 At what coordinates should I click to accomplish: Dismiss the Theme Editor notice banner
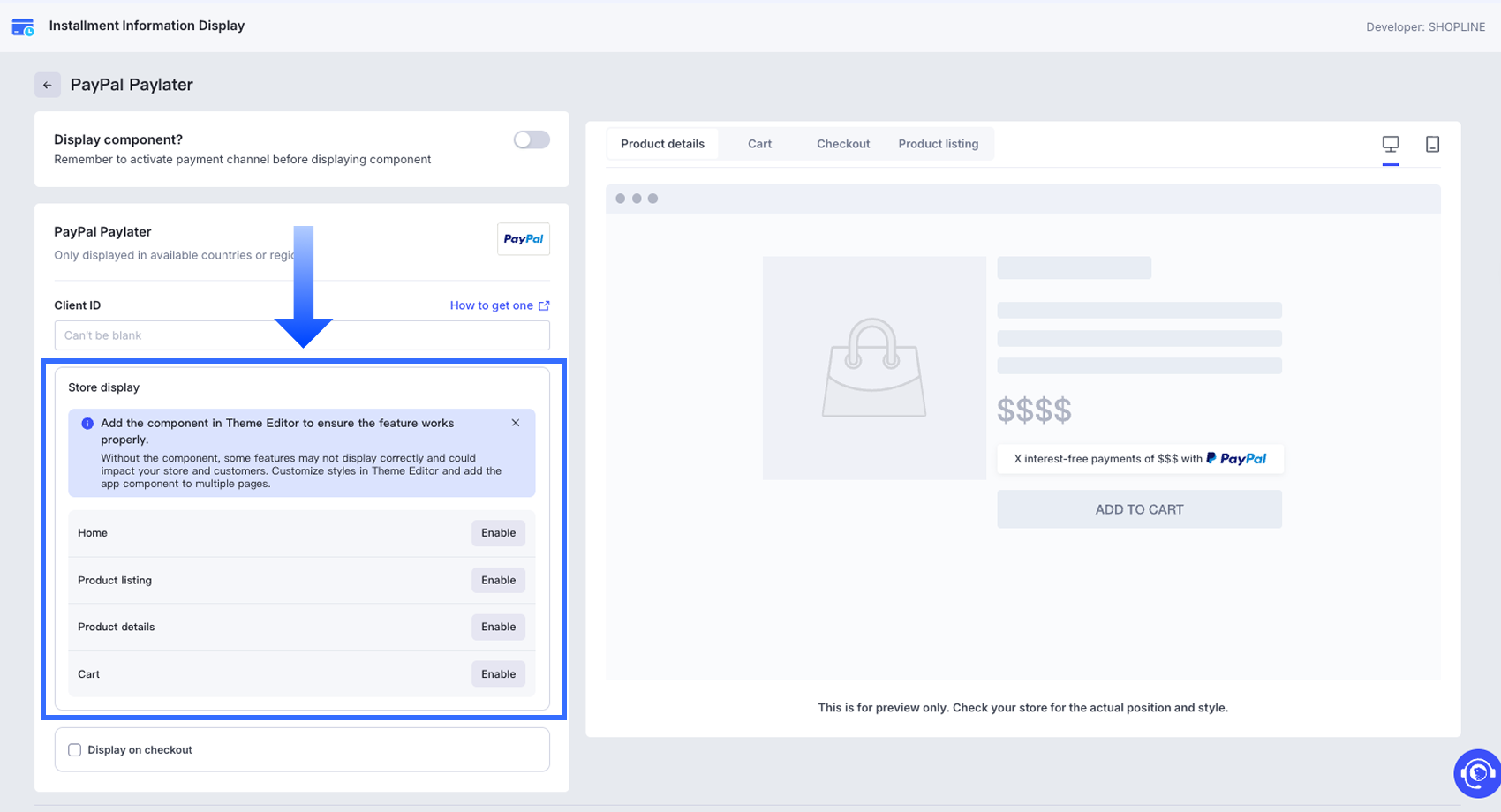pyautogui.click(x=516, y=423)
